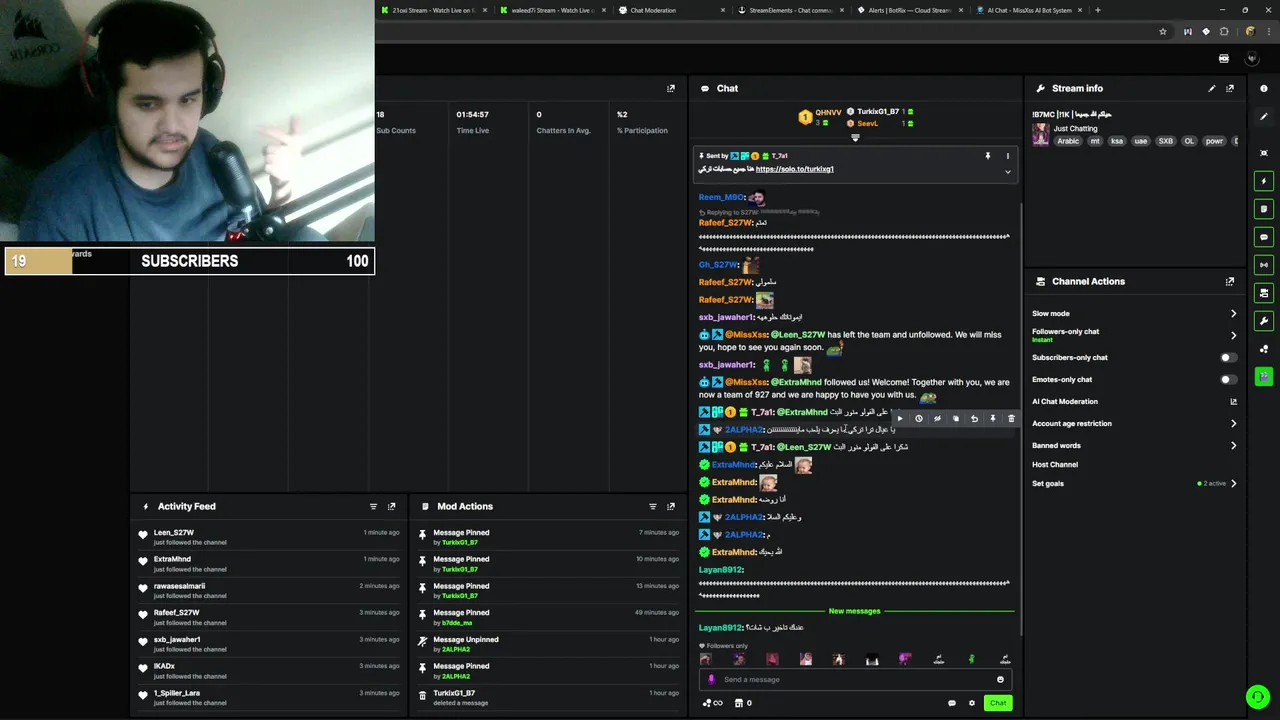Image resolution: width=1280 pixels, height=720 pixels.
Task: Pop out the Activity Feed panel
Action: pyautogui.click(x=391, y=506)
